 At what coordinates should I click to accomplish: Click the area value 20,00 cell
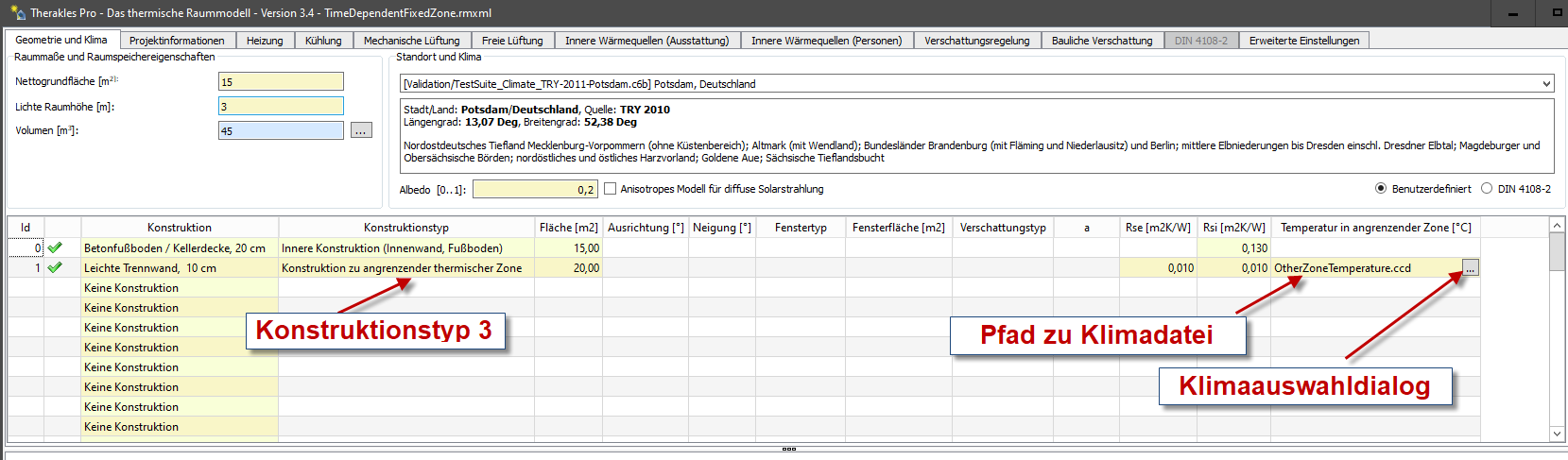[x=569, y=268]
